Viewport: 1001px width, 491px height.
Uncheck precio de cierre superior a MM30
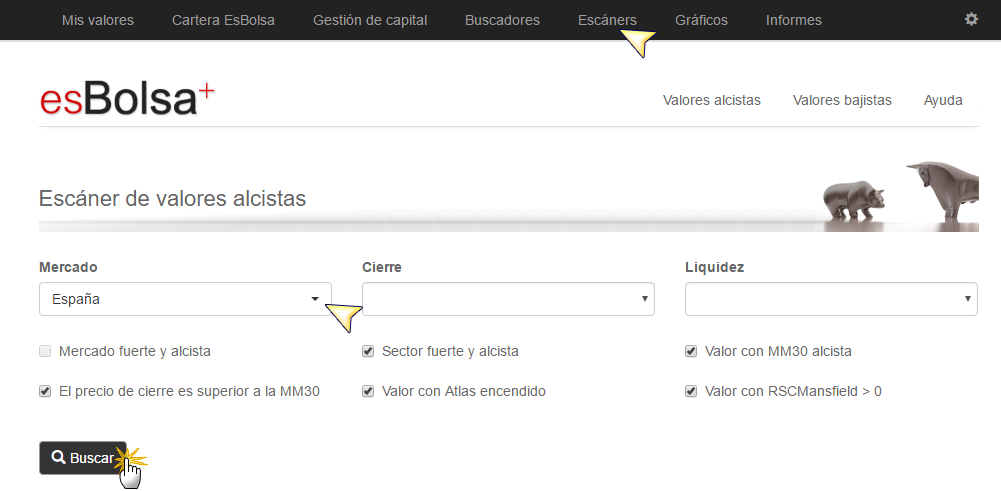click(x=45, y=391)
